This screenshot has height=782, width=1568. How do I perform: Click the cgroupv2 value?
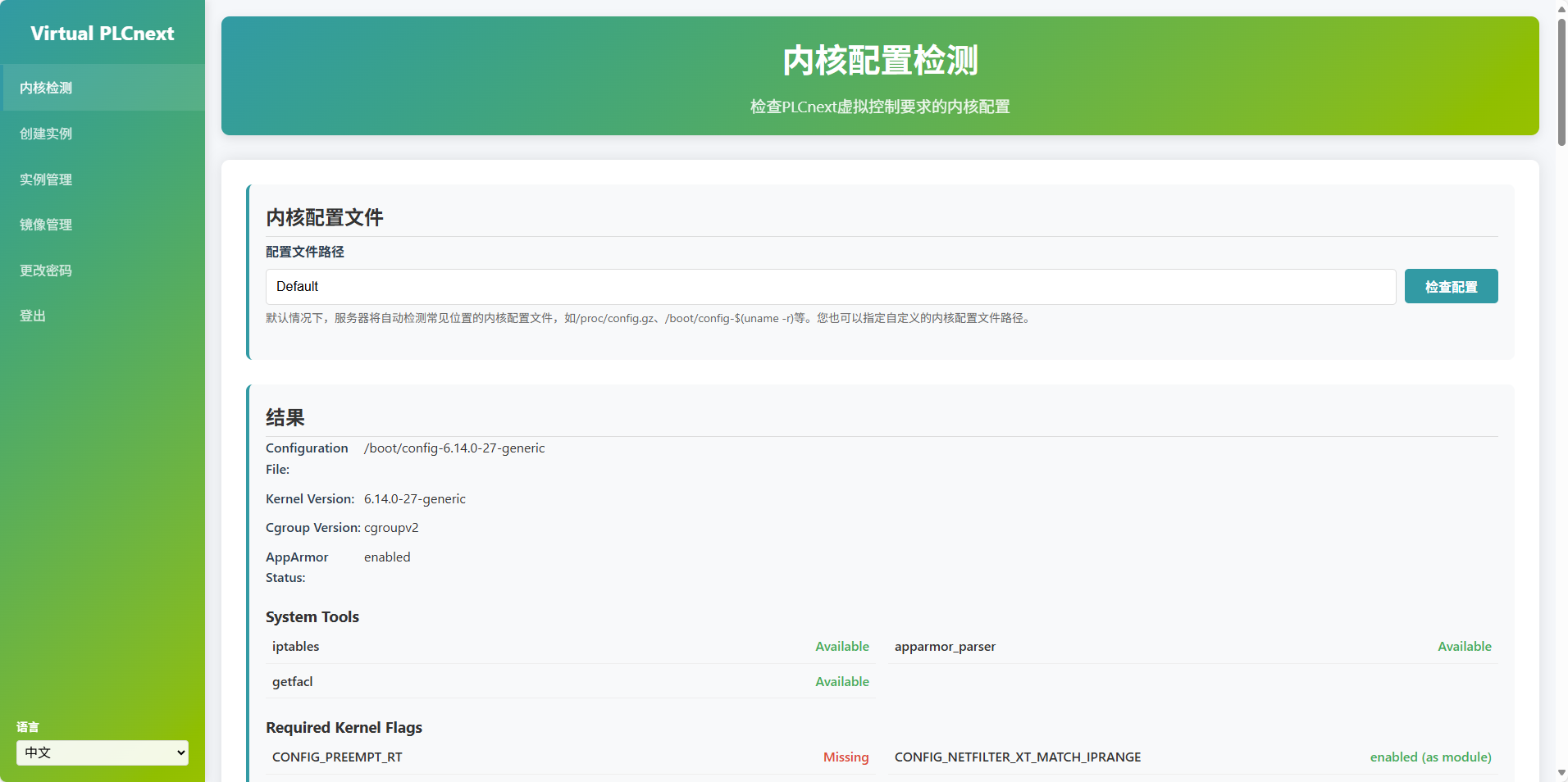point(391,528)
